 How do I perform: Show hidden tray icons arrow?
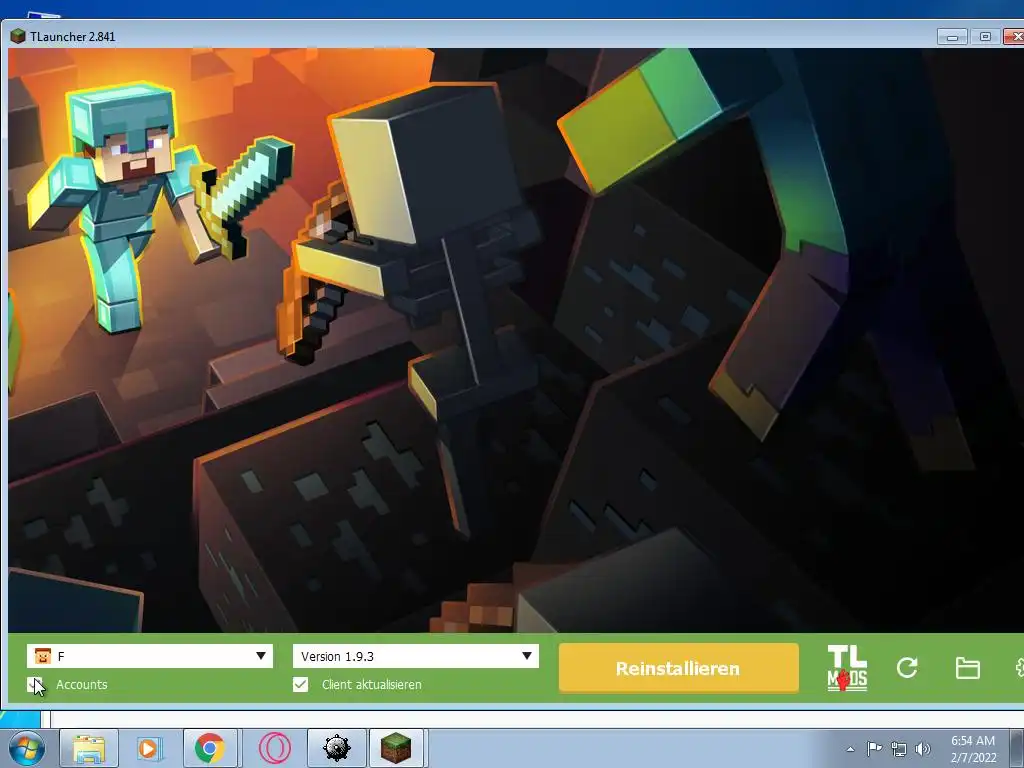coord(850,749)
